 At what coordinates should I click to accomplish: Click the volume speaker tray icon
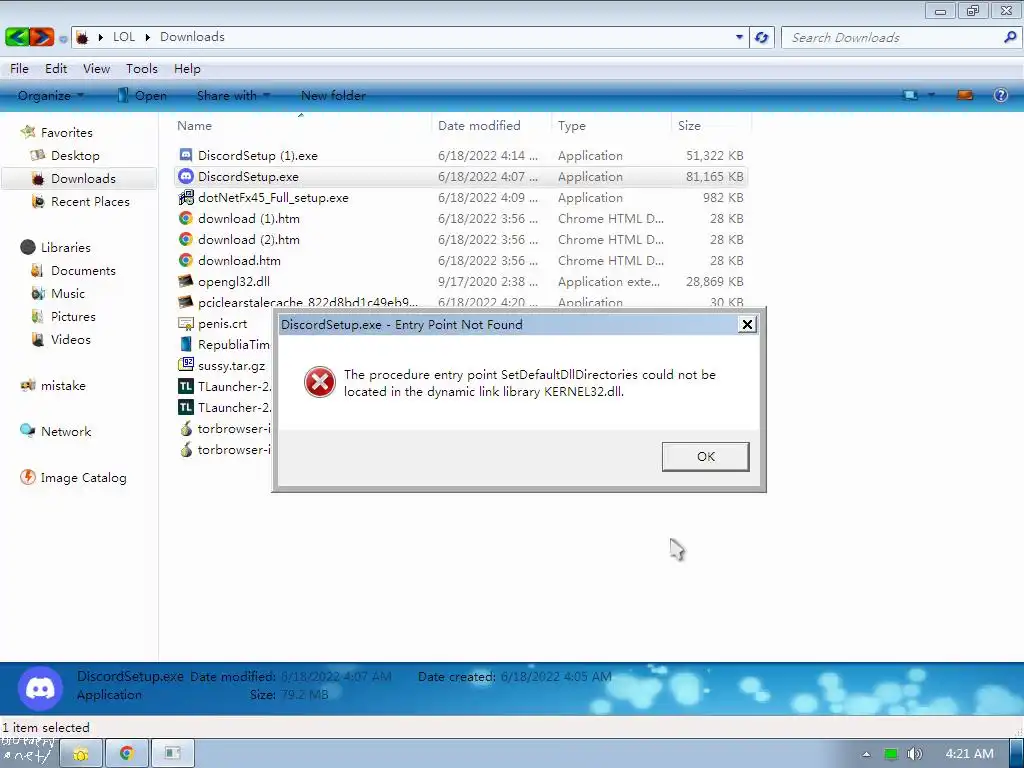click(x=914, y=754)
